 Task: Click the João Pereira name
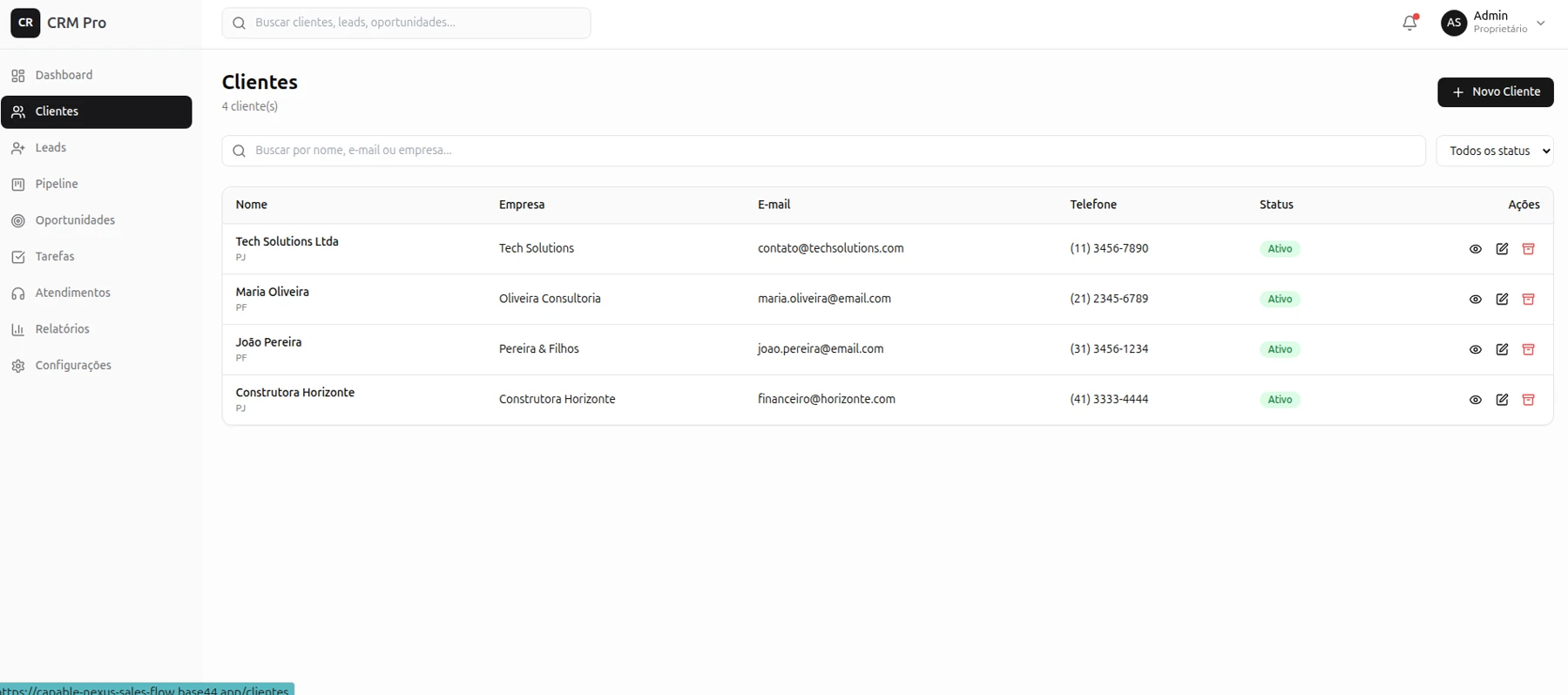[268, 342]
